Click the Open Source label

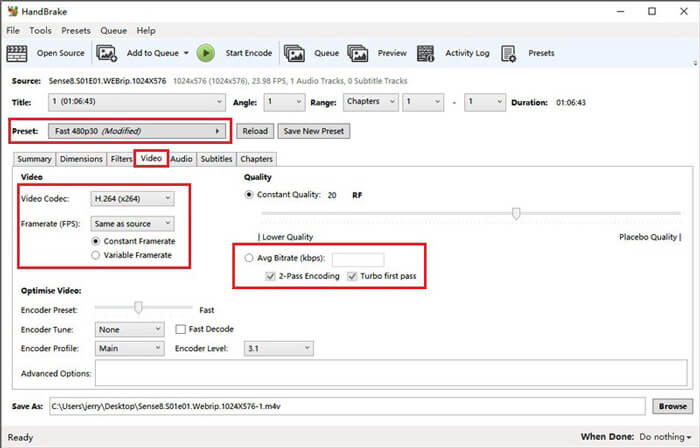60,53
